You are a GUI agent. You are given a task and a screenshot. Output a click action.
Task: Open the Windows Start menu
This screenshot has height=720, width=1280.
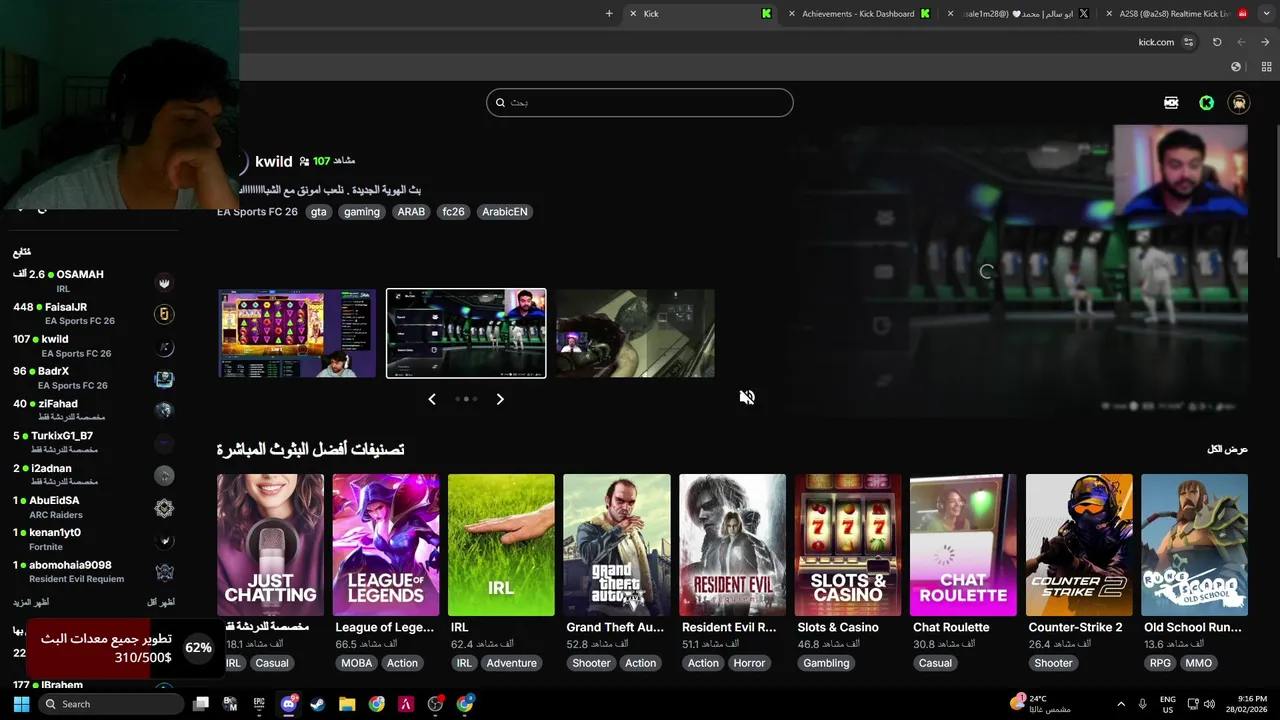[21, 704]
